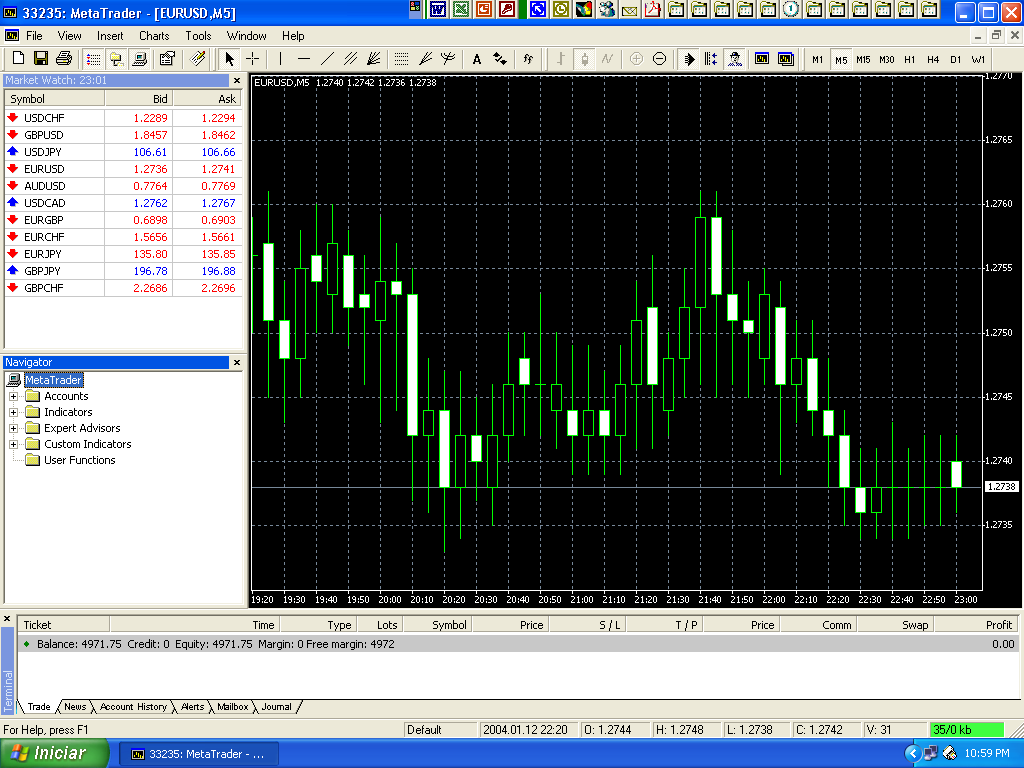
Task: Select the Fibonacci Arcs tool
Action: [448, 59]
